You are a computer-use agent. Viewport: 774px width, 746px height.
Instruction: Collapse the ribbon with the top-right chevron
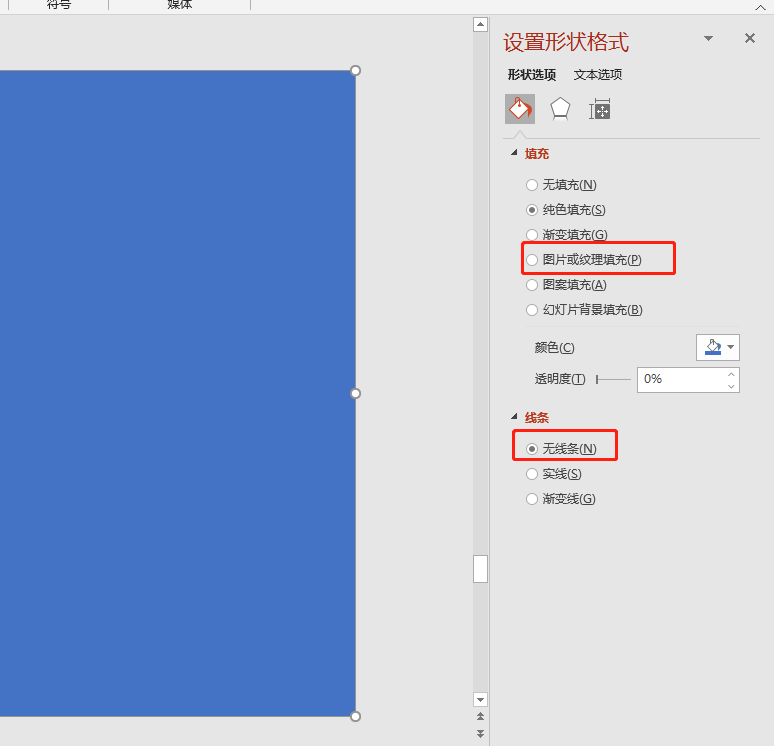[x=760, y=7]
